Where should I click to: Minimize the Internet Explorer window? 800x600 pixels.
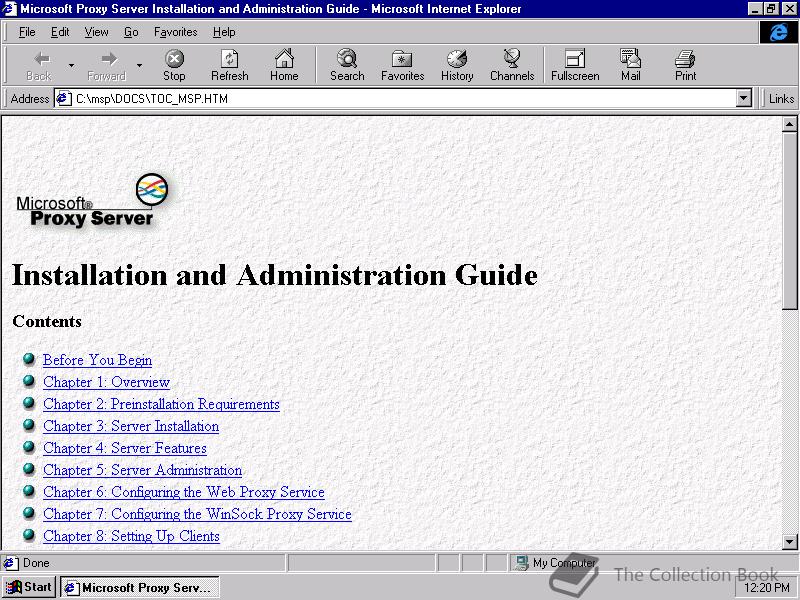click(756, 9)
